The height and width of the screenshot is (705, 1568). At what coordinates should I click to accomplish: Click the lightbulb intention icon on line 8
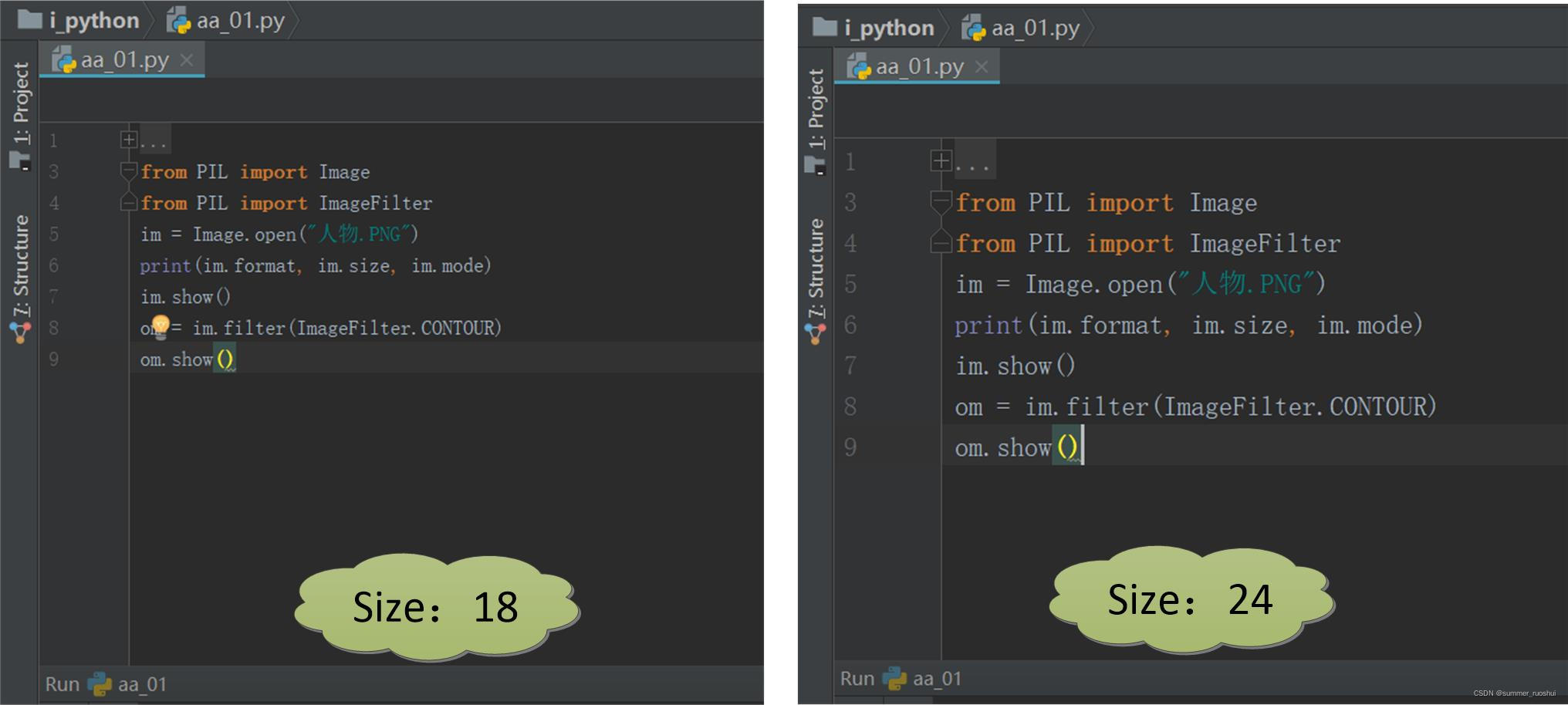pos(160,327)
